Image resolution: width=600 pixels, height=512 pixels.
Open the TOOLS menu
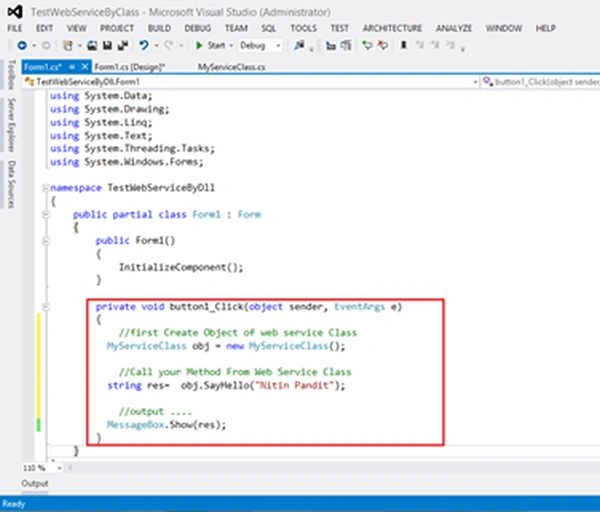303,28
